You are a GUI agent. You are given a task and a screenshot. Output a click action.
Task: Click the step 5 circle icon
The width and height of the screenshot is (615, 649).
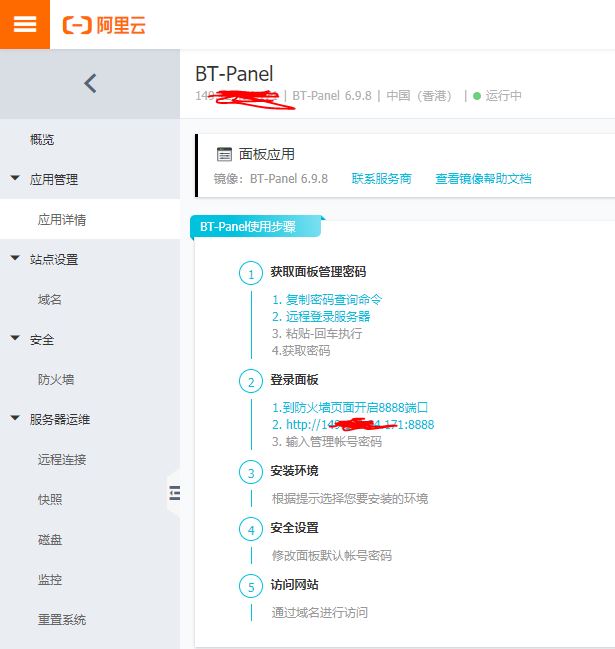(x=250, y=586)
